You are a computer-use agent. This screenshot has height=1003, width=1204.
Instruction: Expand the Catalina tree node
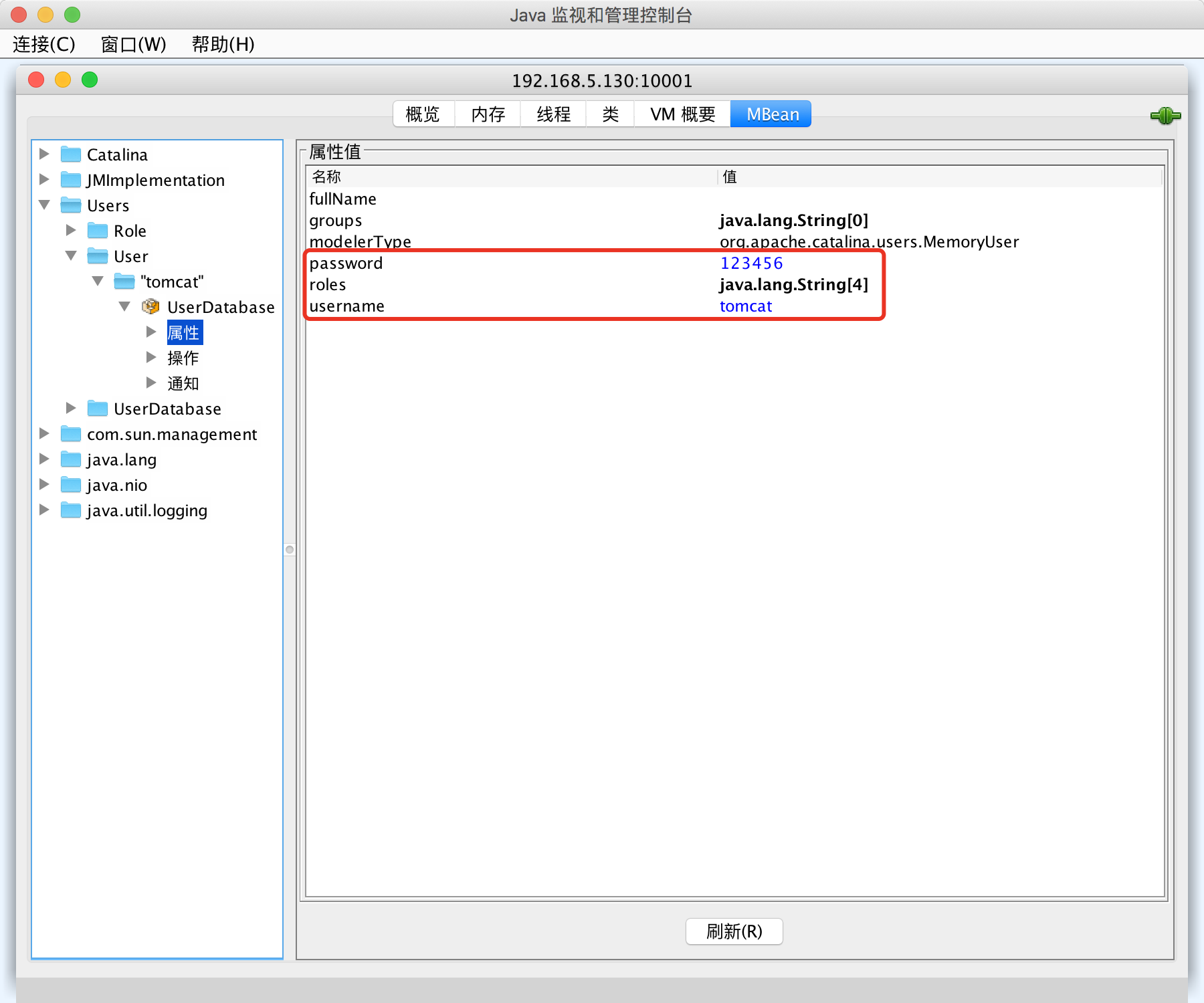[44, 154]
